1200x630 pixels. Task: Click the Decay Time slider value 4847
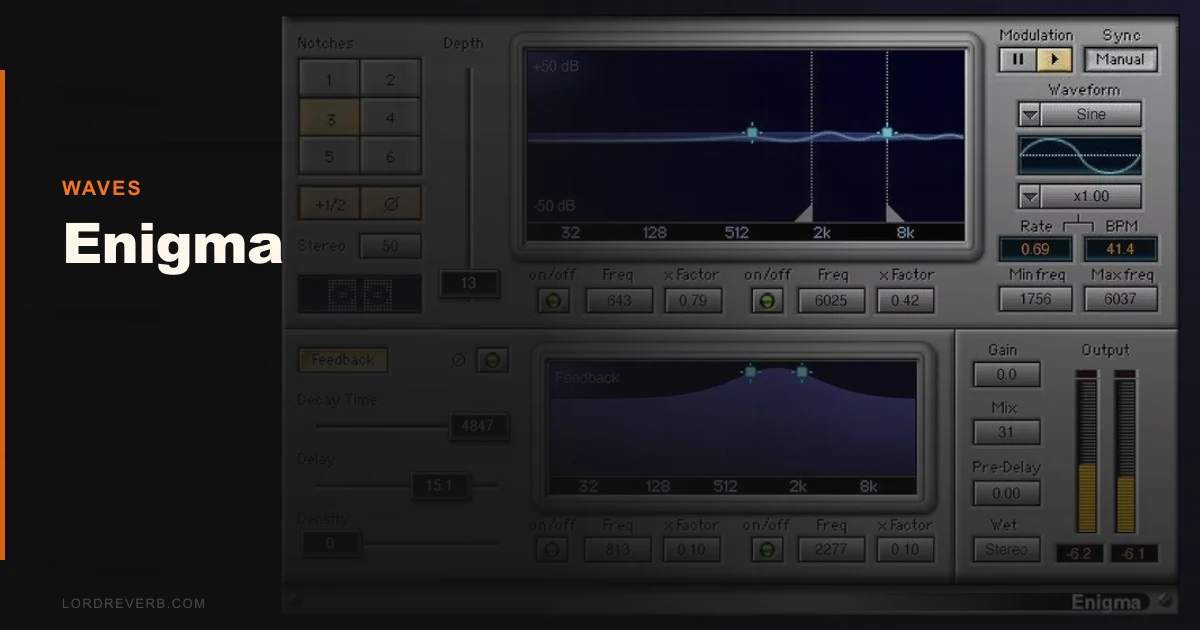point(478,426)
